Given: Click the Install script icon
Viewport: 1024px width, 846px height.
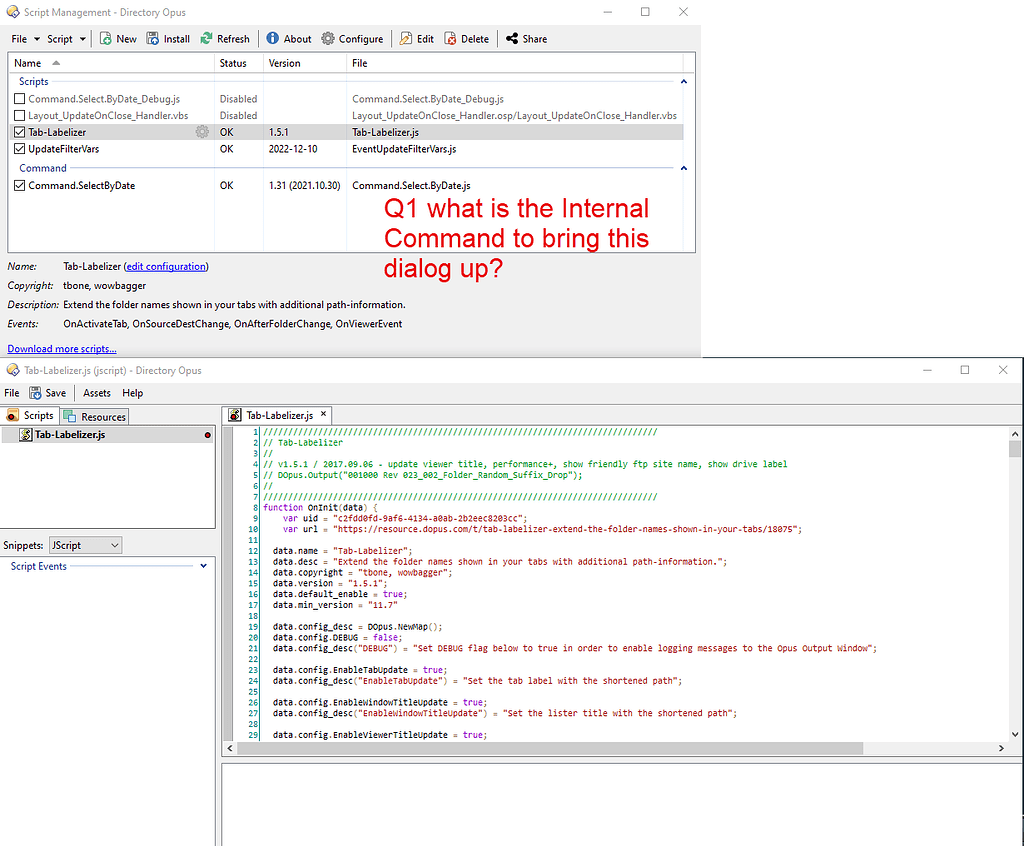Looking at the screenshot, I should click(x=152, y=39).
